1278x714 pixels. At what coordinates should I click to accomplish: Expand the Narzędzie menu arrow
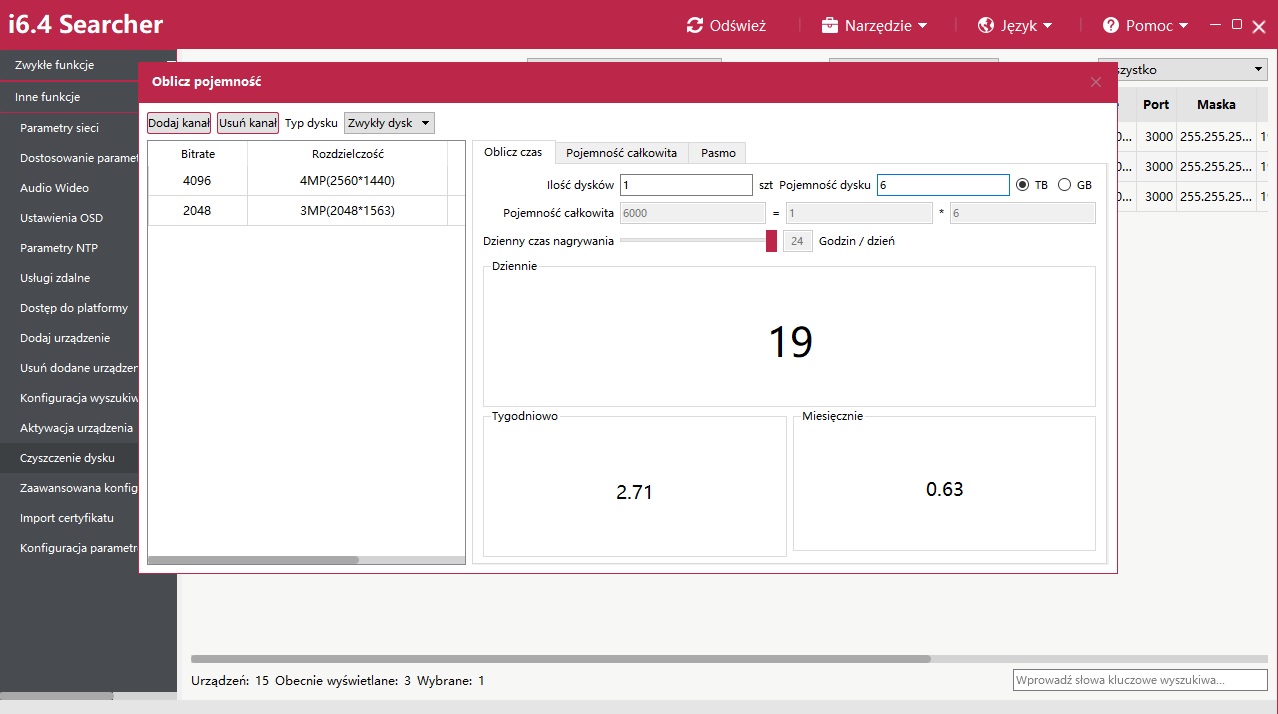pos(923,26)
